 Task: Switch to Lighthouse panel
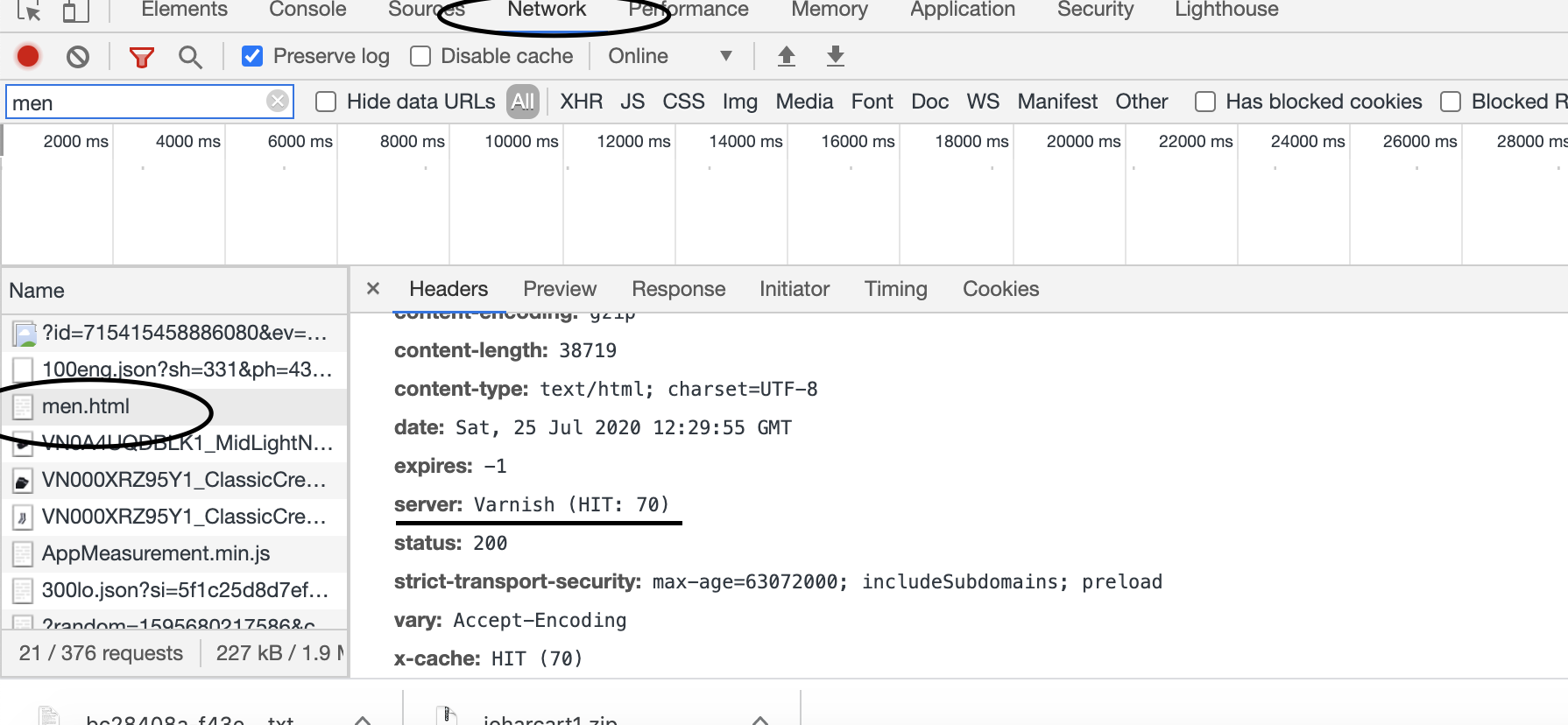tap(1226, 10)
